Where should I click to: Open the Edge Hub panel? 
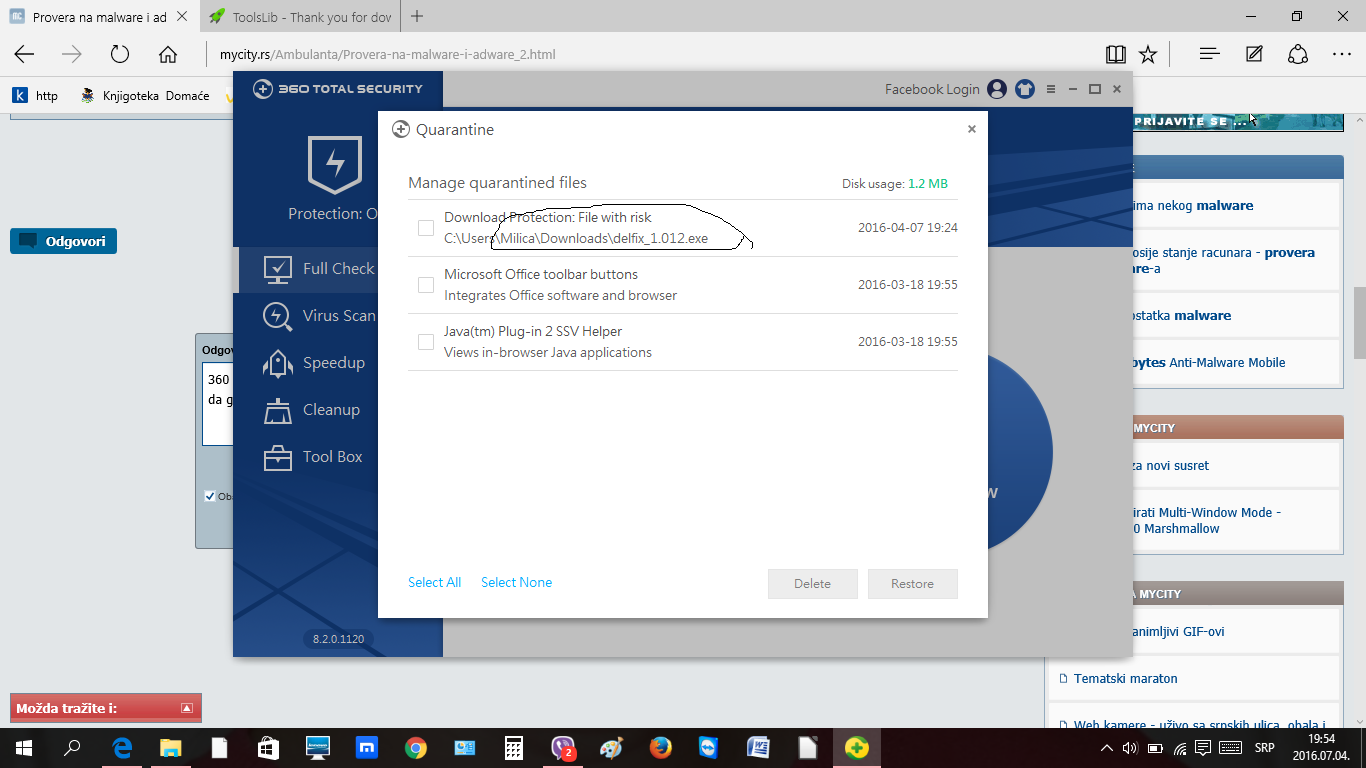tap(1209, 54)
